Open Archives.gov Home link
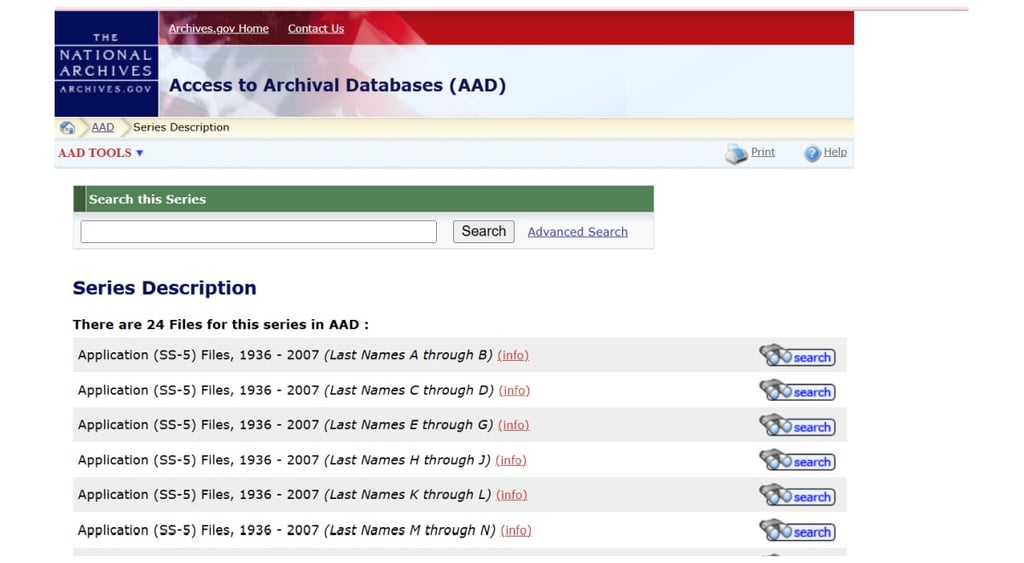This screenshot has width=1024, height=563. [x=218, y=29]
